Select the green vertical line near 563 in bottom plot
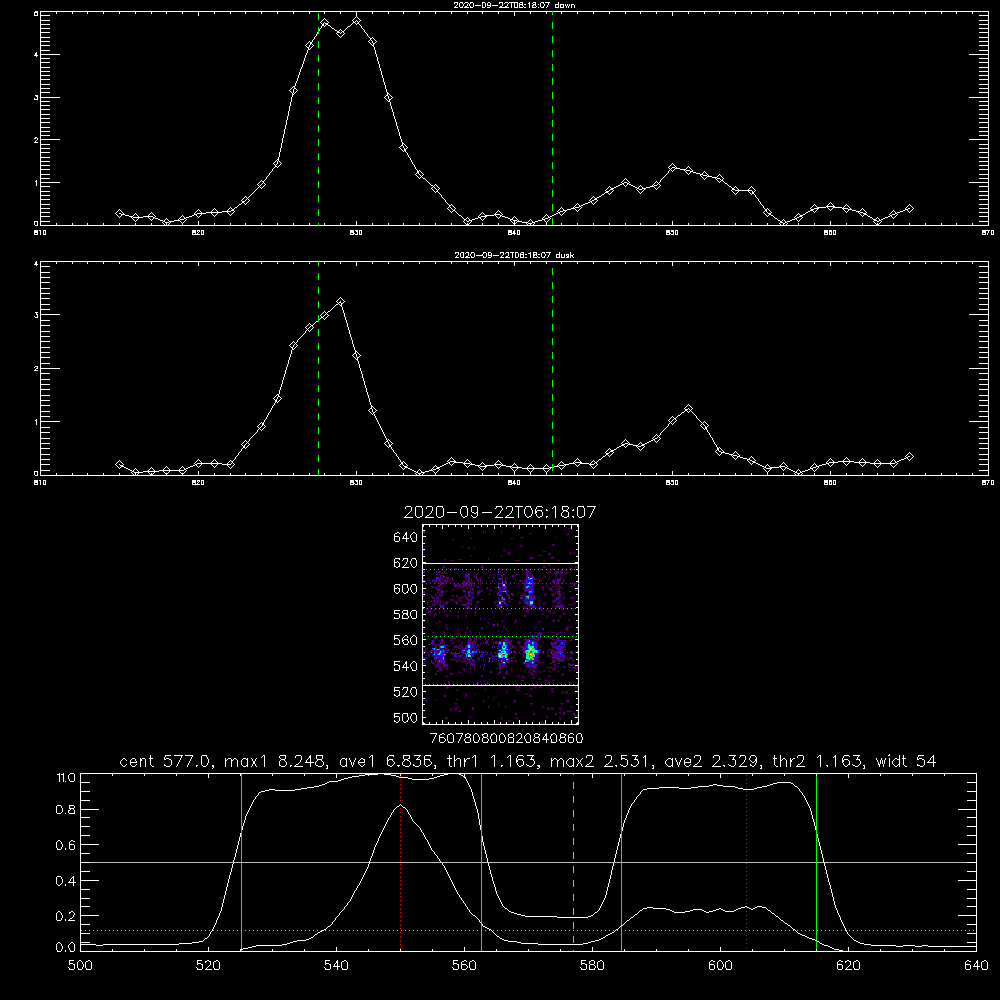This screenshot has height=1000, width=1000. 482,862
